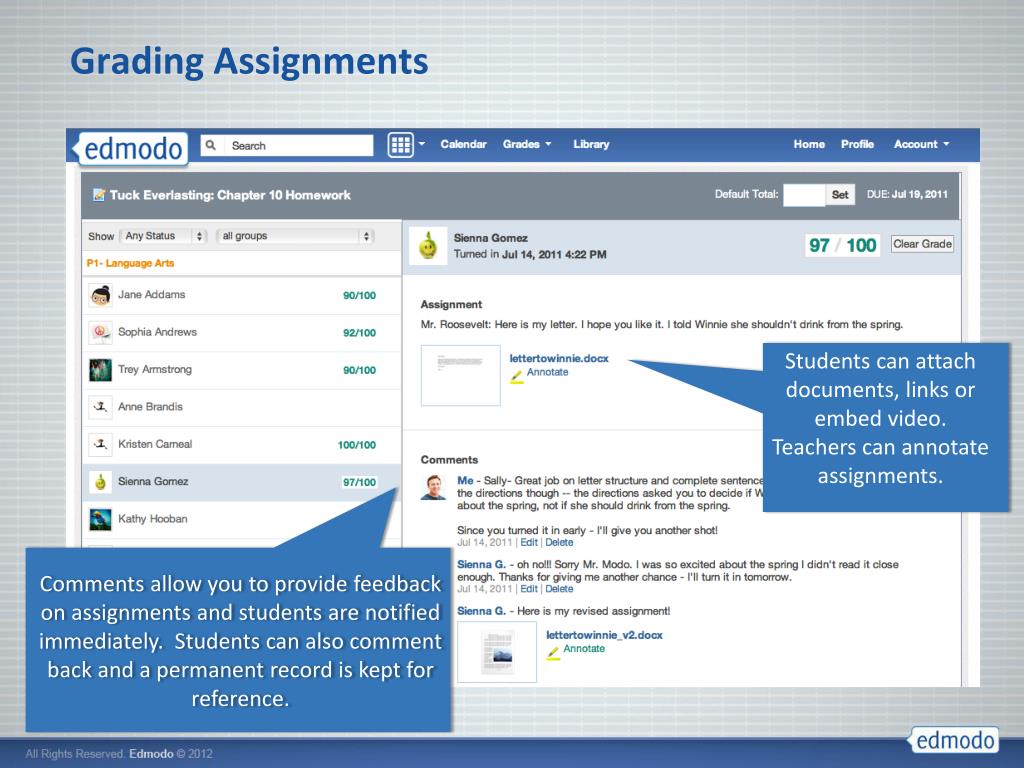Open the Library menu item
The image size is (1024, 768).
pyautogui.click(x=591, y=144)
